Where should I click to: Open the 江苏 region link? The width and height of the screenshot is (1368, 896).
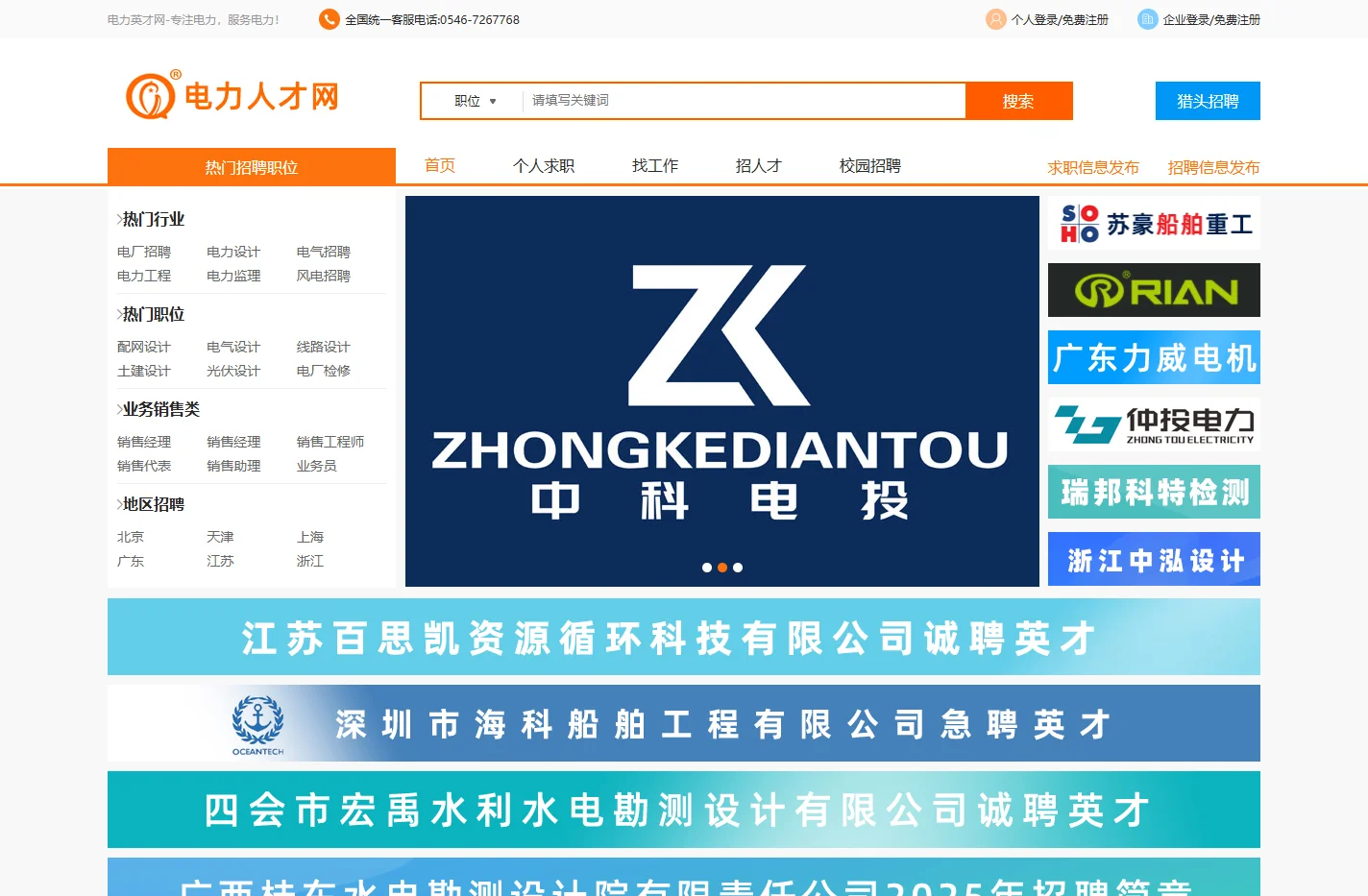pos(220,561)
